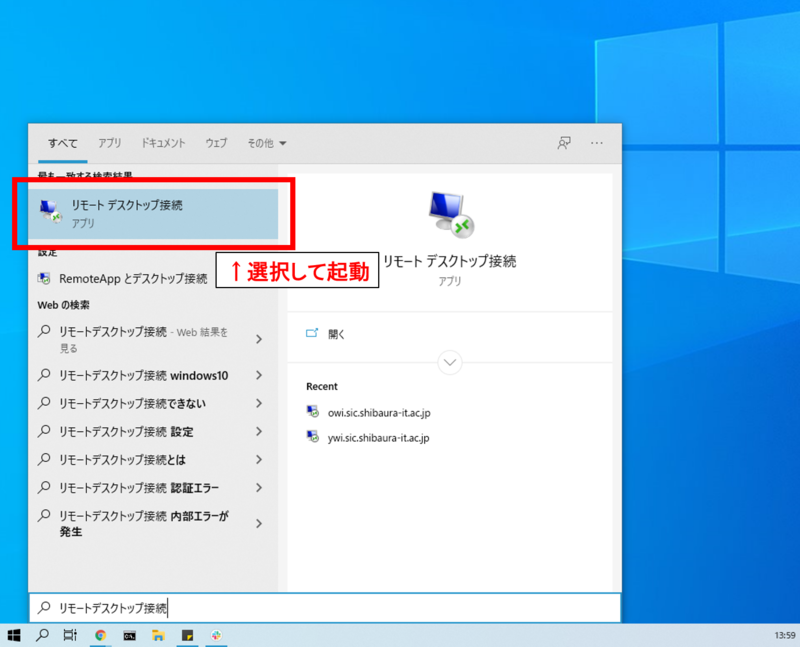
Task: Switch to the アプリ tab
Action: click(x=110, y=143)
